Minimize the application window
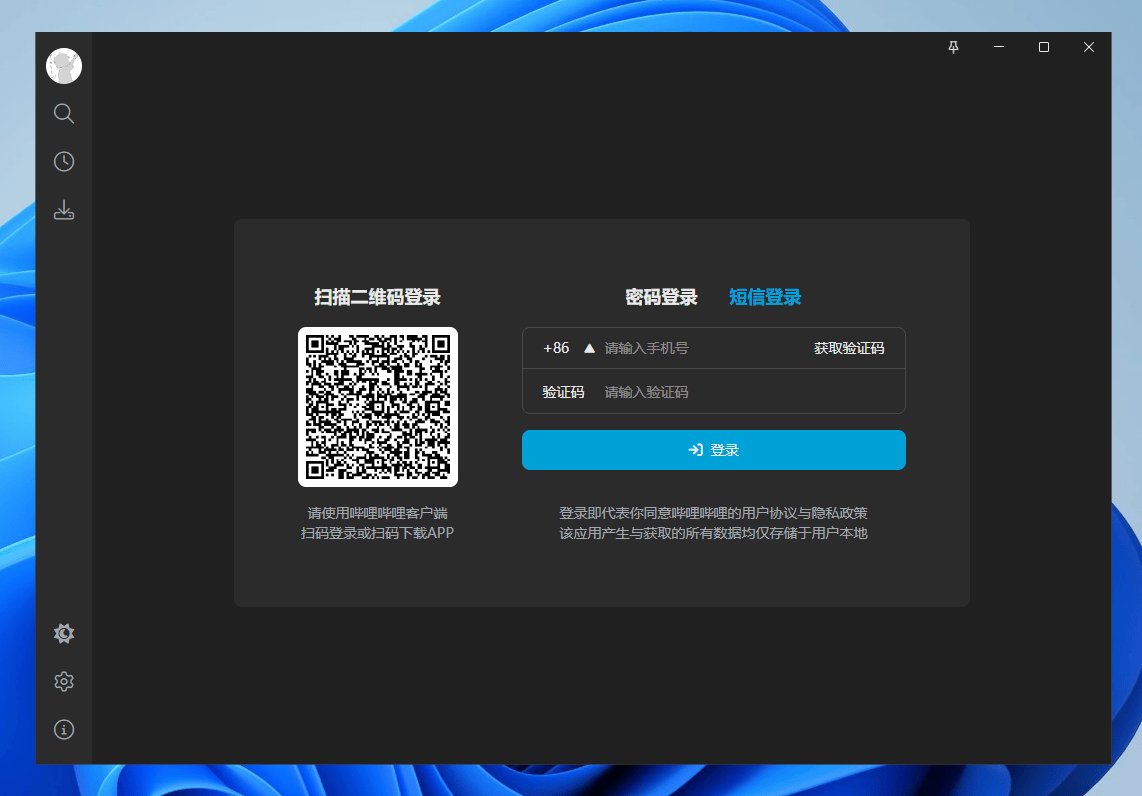This screenshot has width=1142, height=796. pos(998,47)
